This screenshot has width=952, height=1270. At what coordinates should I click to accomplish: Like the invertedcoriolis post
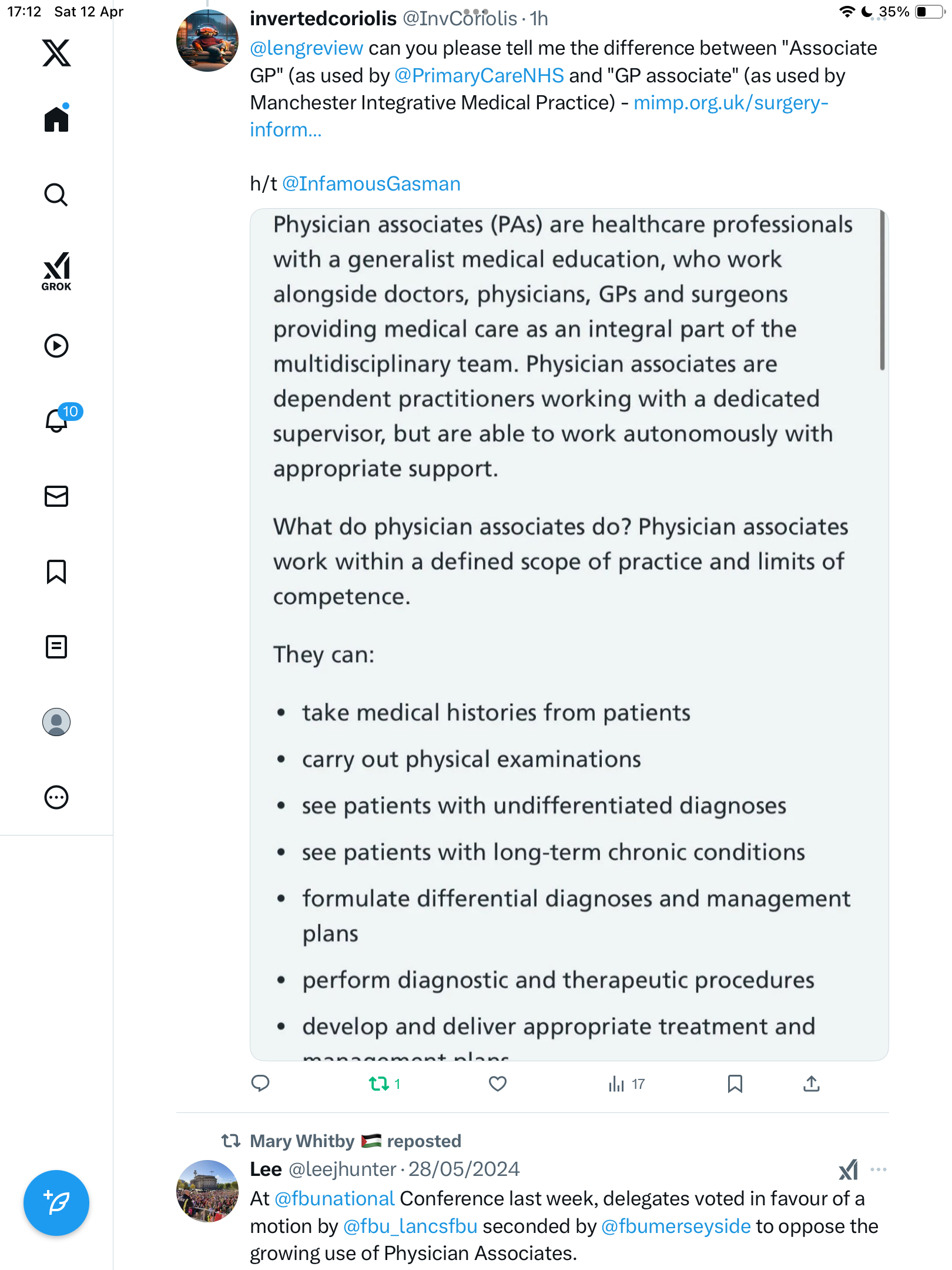498,1084
